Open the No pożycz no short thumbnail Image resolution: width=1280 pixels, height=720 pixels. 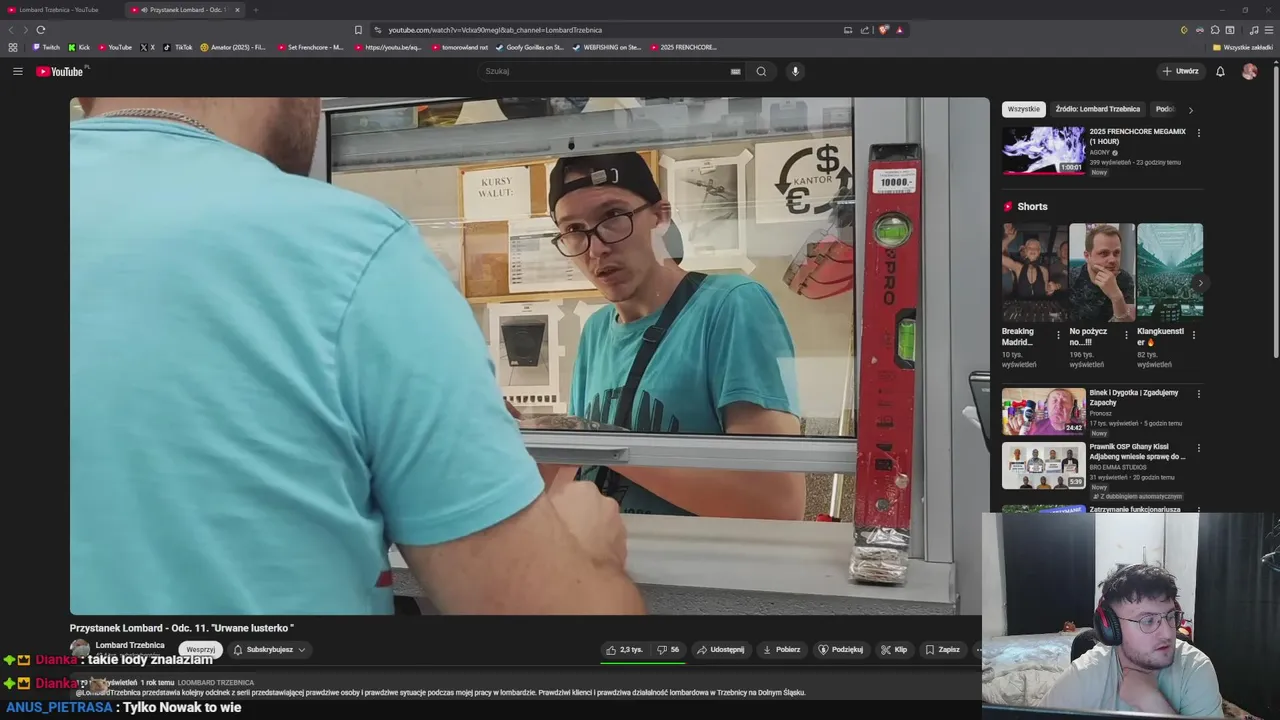(x=1102, y=270)
